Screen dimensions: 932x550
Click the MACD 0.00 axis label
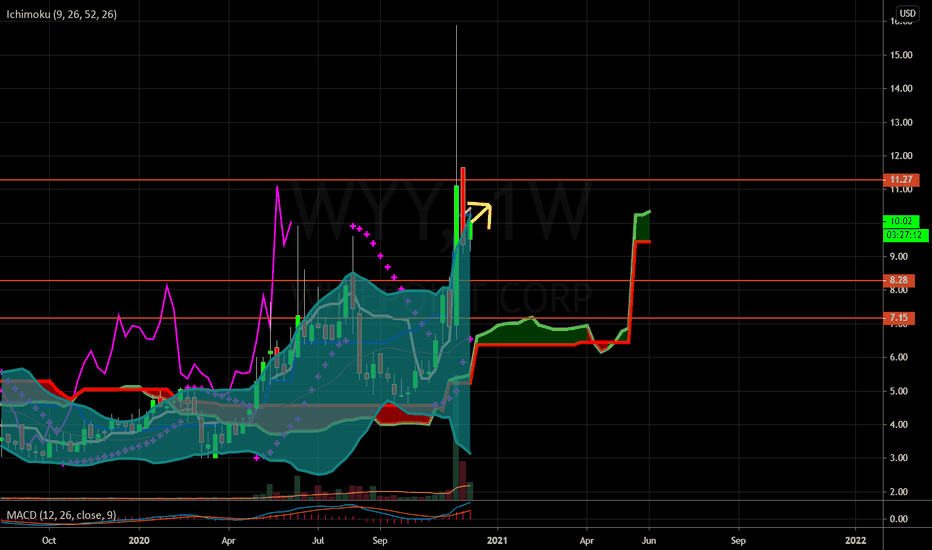click(899, 518)
